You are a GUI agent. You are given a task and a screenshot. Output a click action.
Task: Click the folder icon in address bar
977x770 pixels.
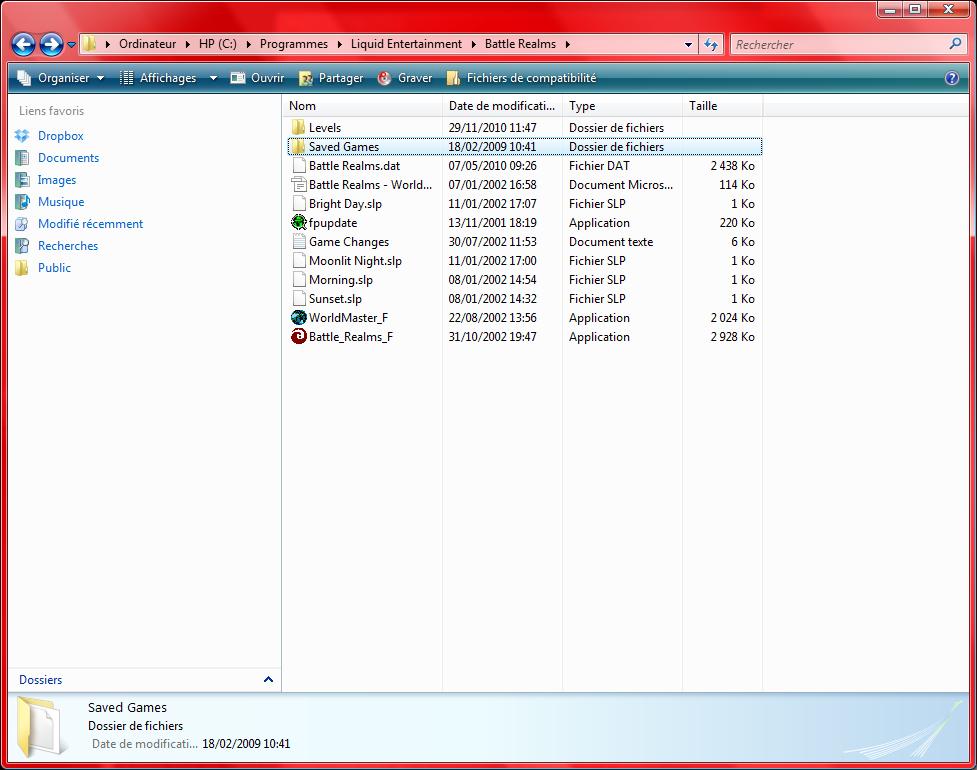pyautogui.click(x=90, y=44)
